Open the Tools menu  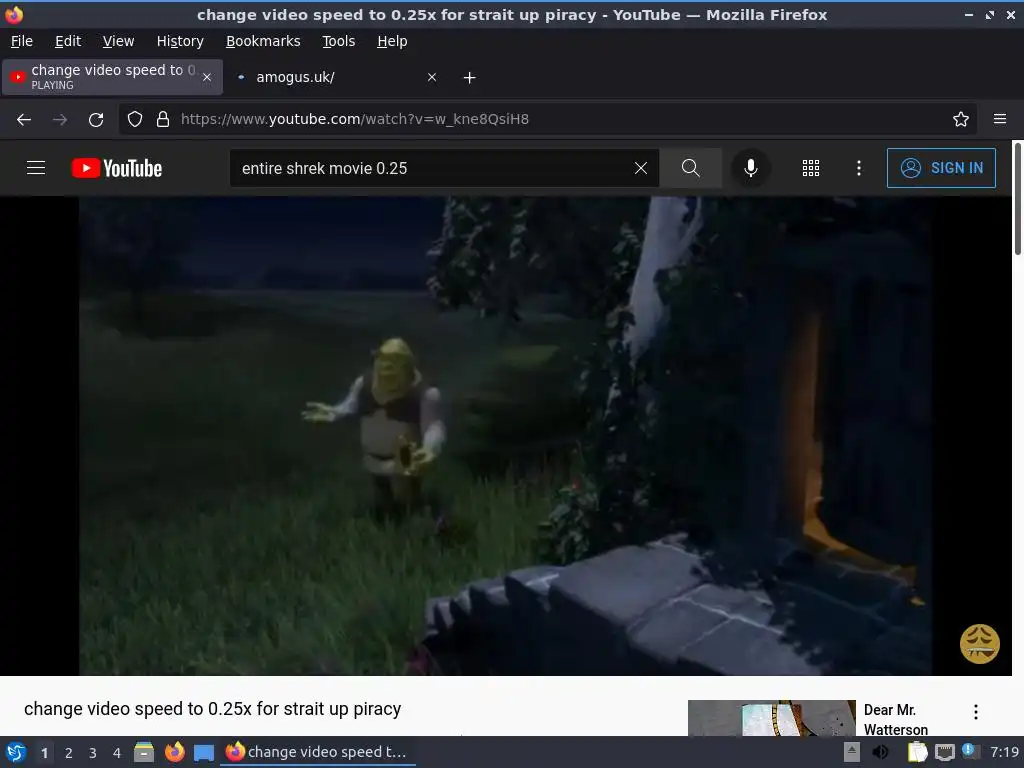338,41
